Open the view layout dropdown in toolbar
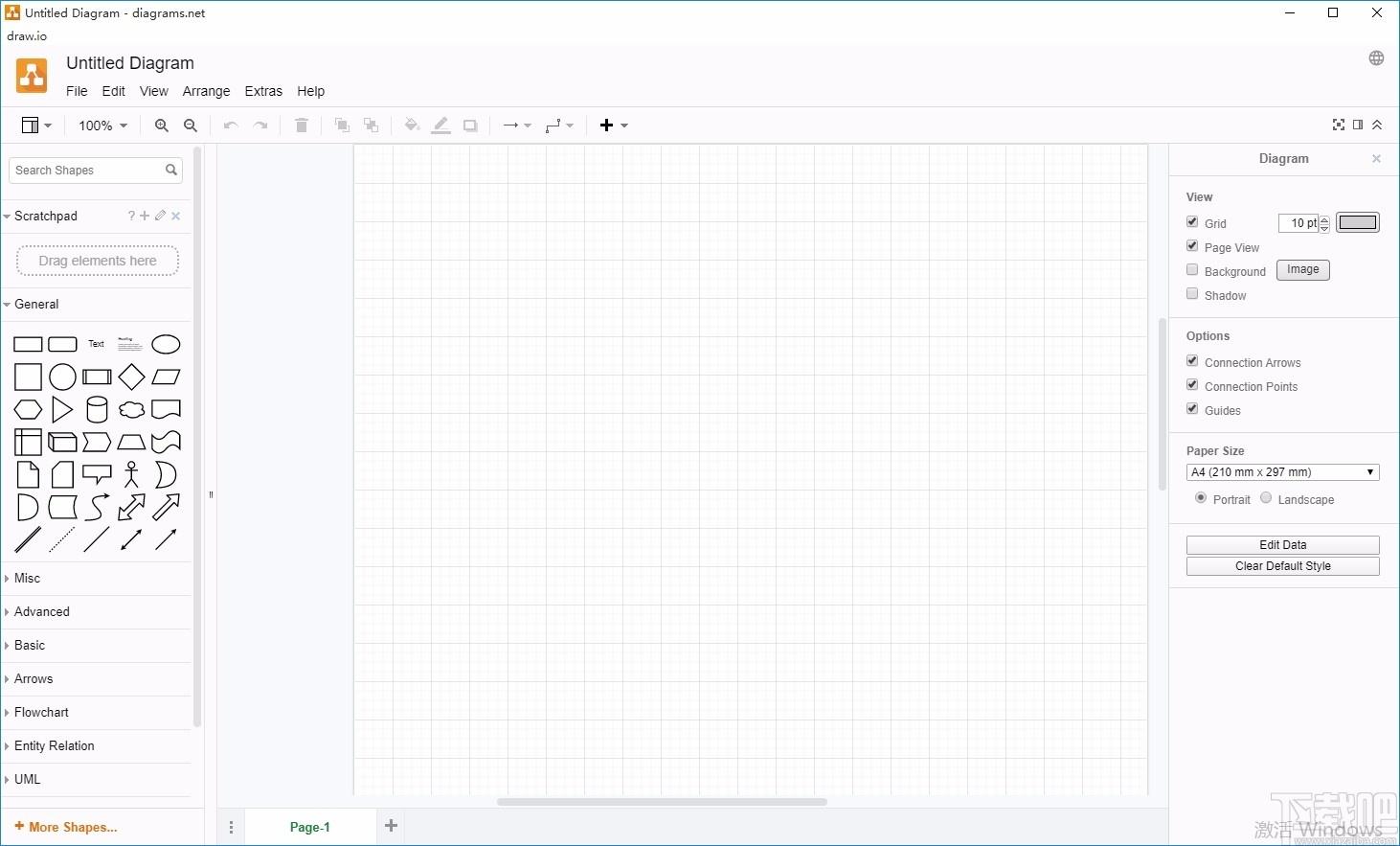 click(x=36, y=126)
